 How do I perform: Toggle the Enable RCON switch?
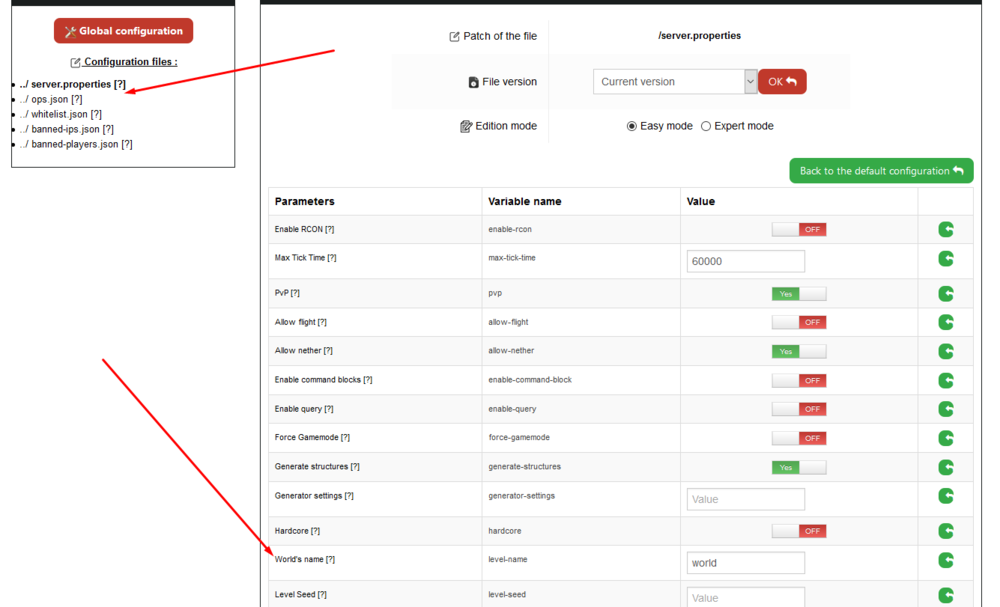click(x=798, y=230)
